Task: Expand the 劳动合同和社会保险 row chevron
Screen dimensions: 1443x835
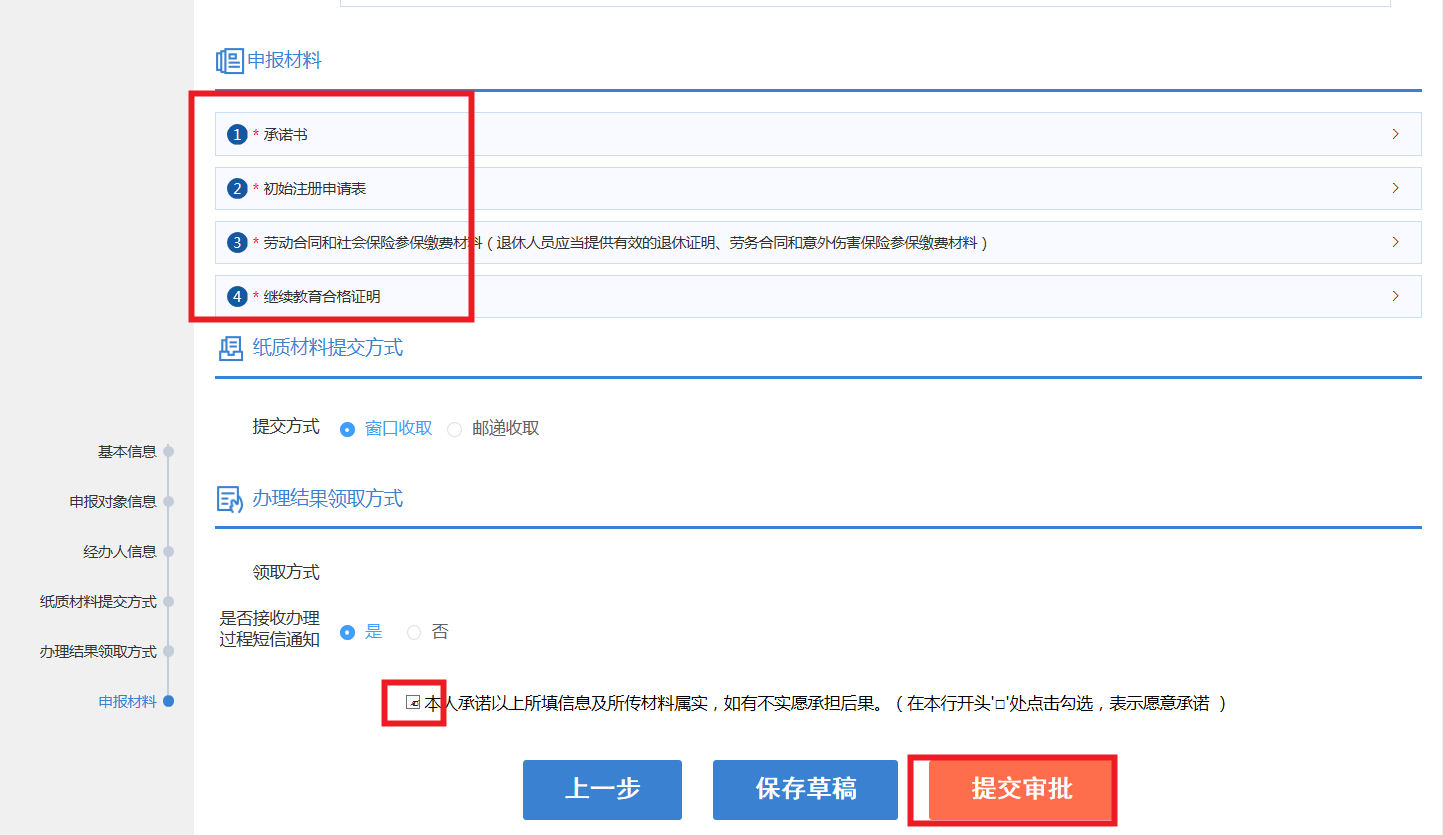Action: point(1395,242)
